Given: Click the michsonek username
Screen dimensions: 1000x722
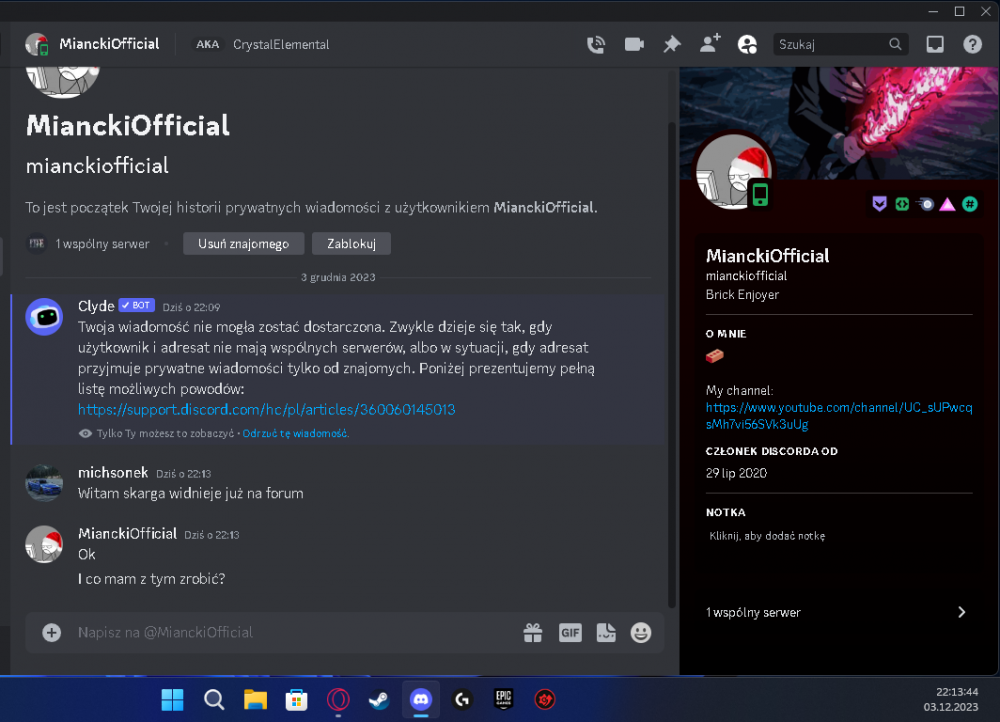Looking at the screenshot, I should point(113,473).
